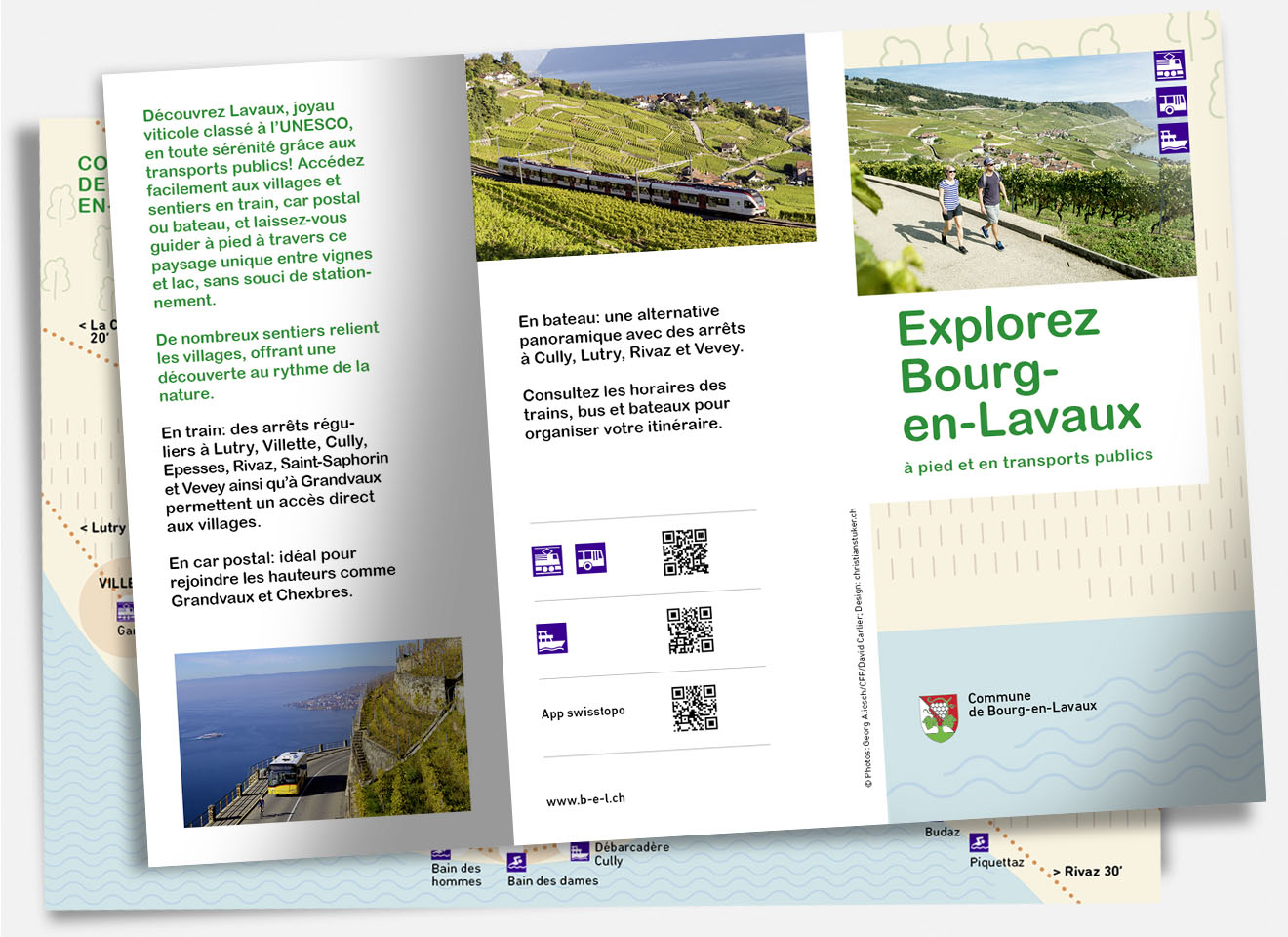The height and width of the screenshot is (937, 1288).
Task: Click the Bourg-en-Lavaux coat of arms
Action: coord(940,717)
